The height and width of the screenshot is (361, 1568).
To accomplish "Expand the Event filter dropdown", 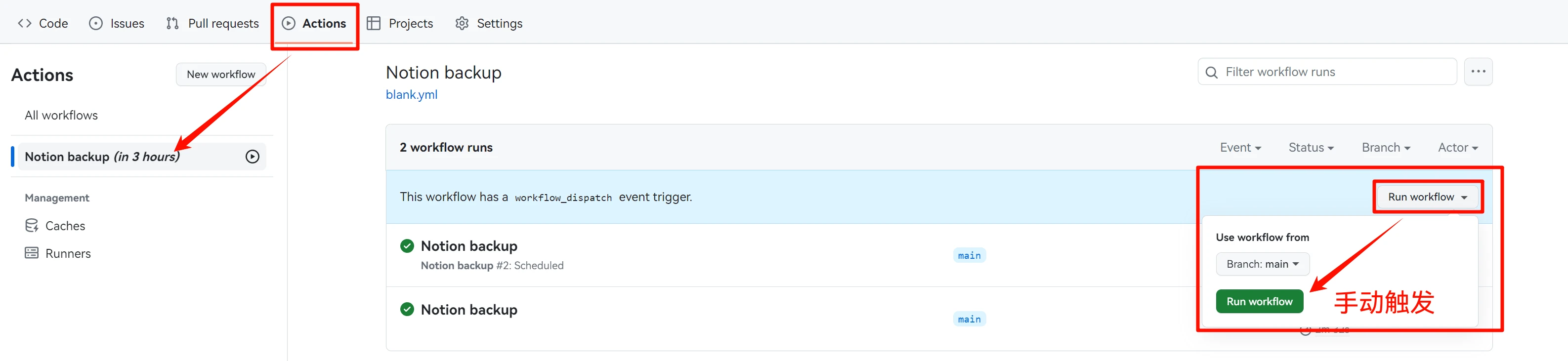I will coord(1240,147).
